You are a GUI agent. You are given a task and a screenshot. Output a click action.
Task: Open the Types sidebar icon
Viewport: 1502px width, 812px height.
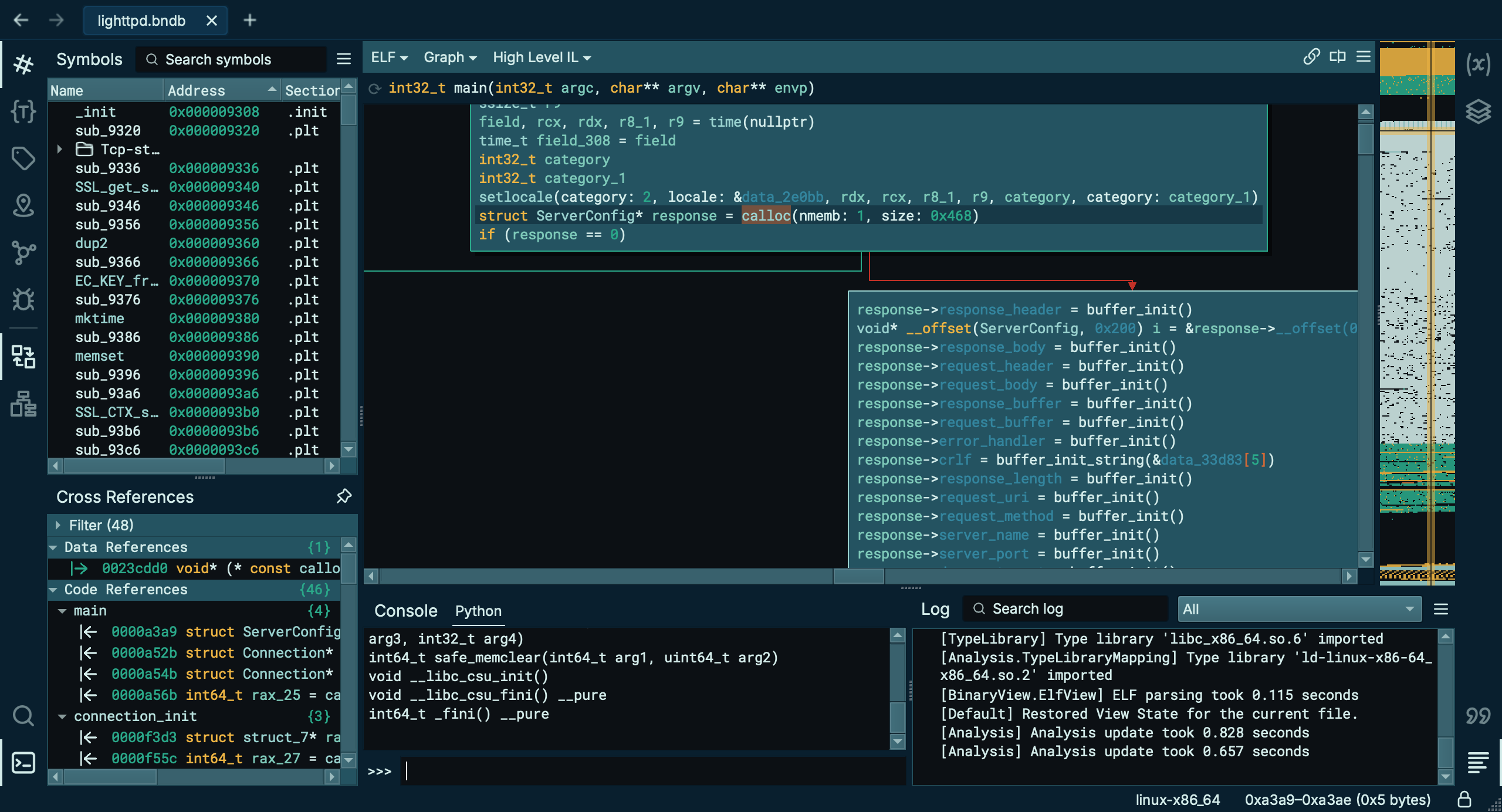click(23, 111)
